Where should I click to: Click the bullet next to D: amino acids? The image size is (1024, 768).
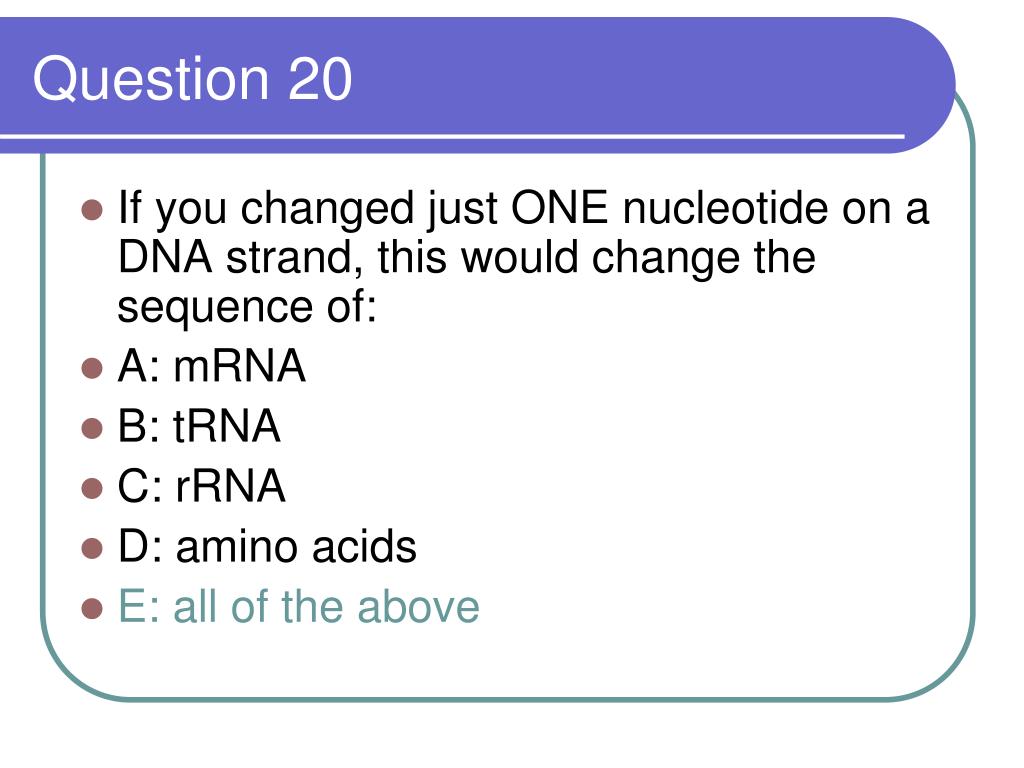pos(92,549)
